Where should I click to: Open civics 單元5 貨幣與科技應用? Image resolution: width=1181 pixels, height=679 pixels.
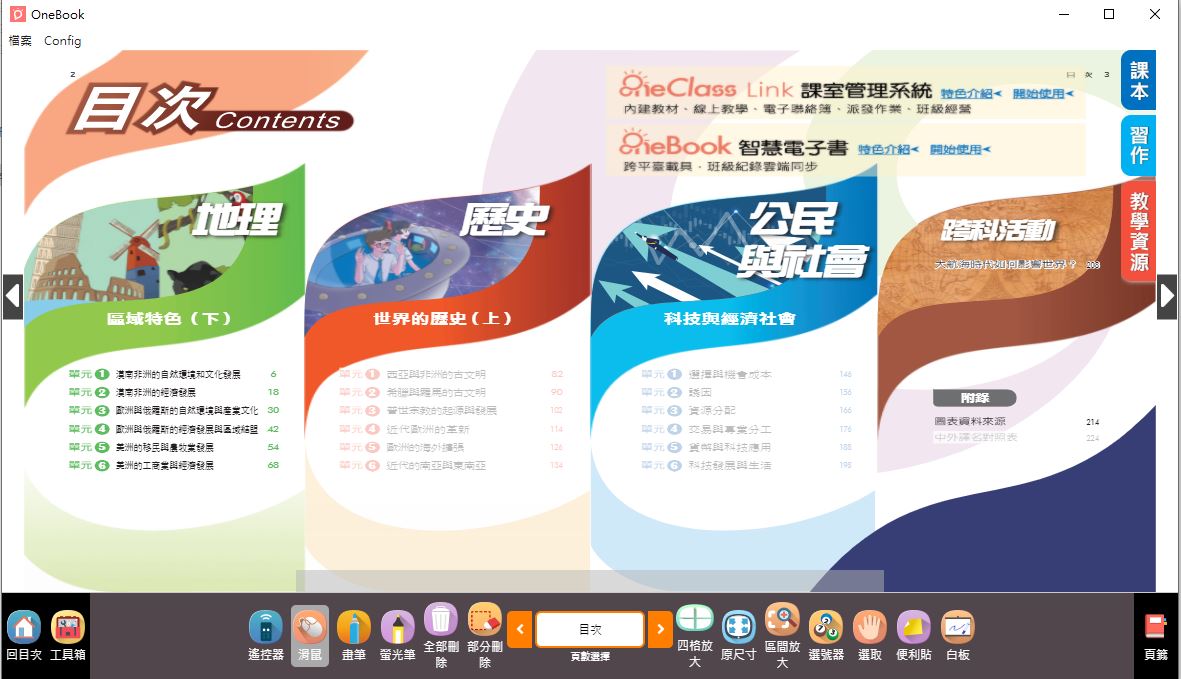coord(746,447)
